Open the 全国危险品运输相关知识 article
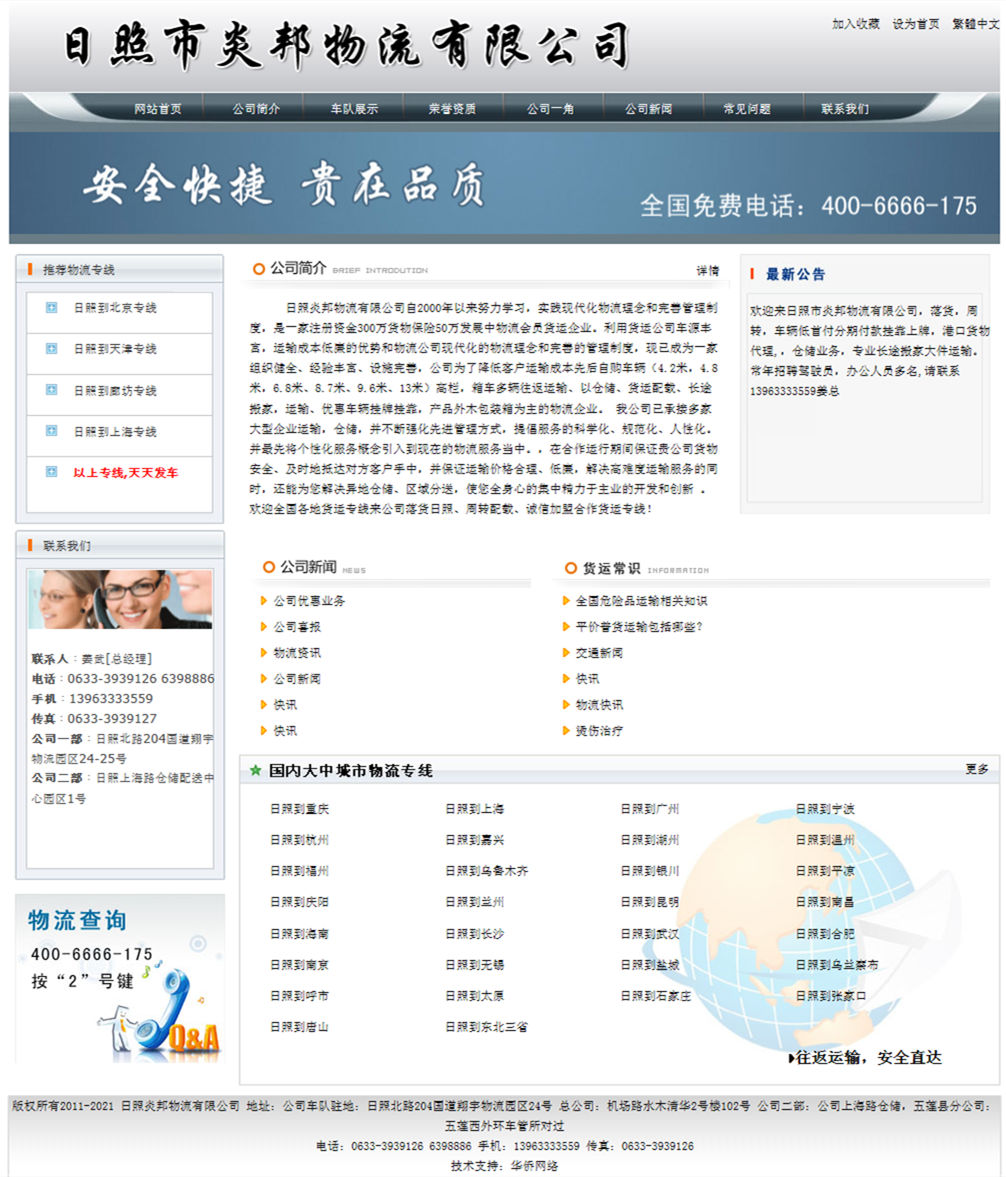 pyautogui.click(x=641, y=601)
